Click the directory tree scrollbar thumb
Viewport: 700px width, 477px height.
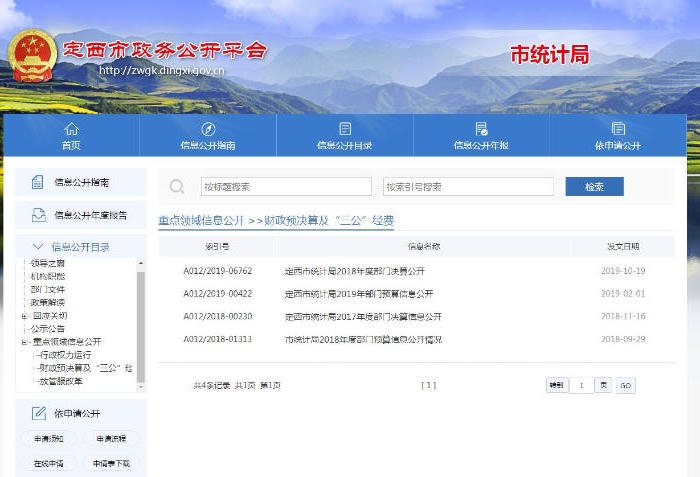[x=141, y=327]
